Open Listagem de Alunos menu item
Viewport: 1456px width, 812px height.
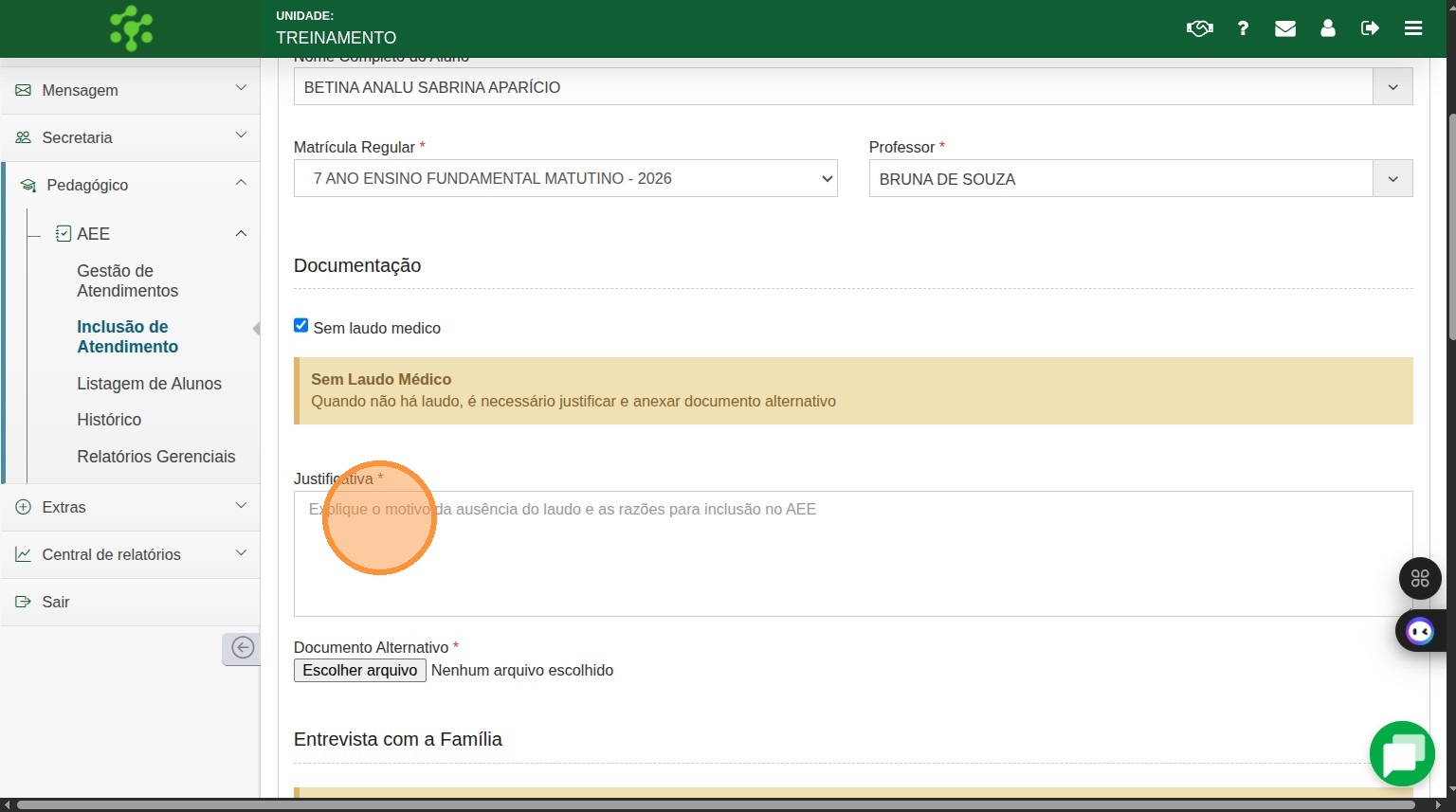coord(149,384)
